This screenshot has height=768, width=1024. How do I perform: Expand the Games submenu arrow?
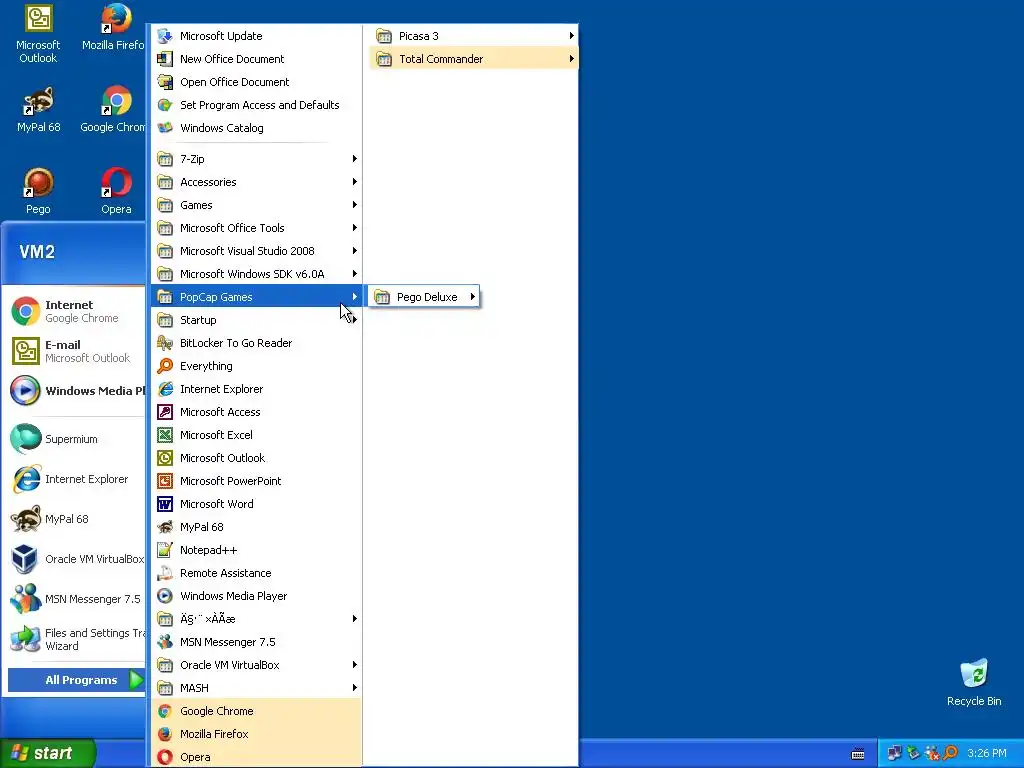(x=355, y=205)
